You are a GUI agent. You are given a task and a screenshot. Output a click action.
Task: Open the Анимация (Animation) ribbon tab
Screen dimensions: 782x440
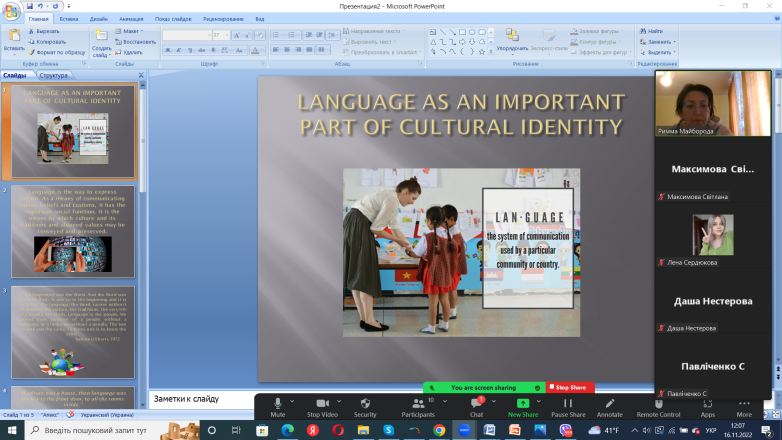(x=131, y=19)
